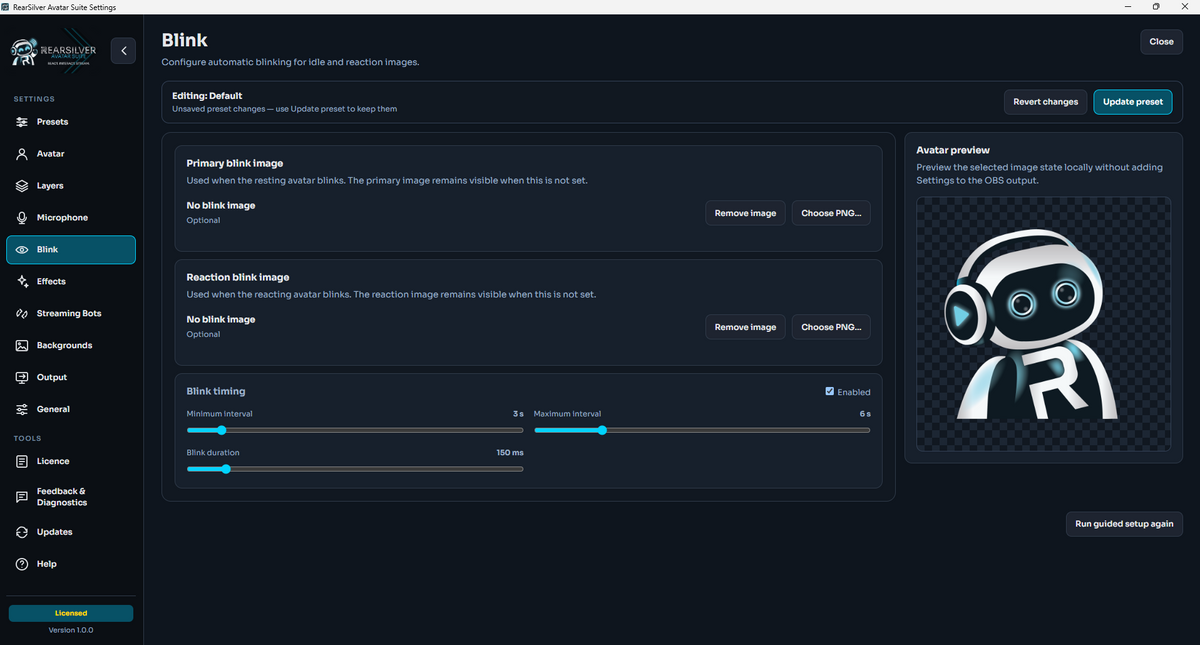Click the Effects sparkle icon
The height and width of the screenshot is (645, 1200).
[x=22, y=282]
